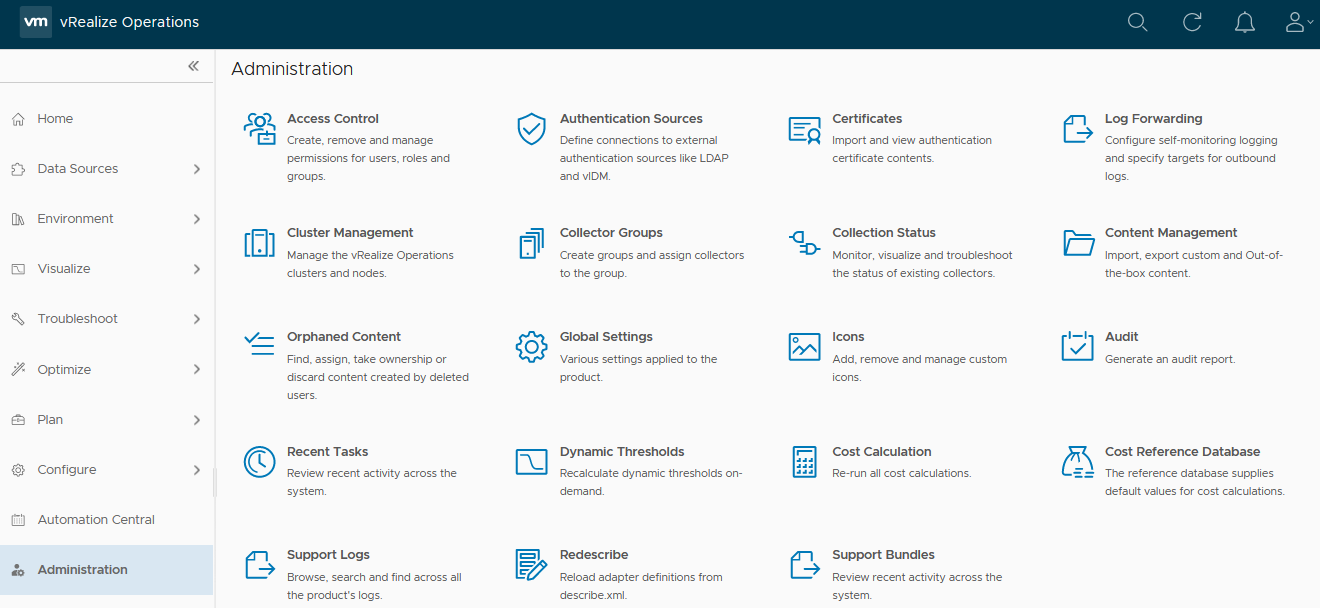Click the Certificates tile icon

pyautogui.click(x=804, y=129)
